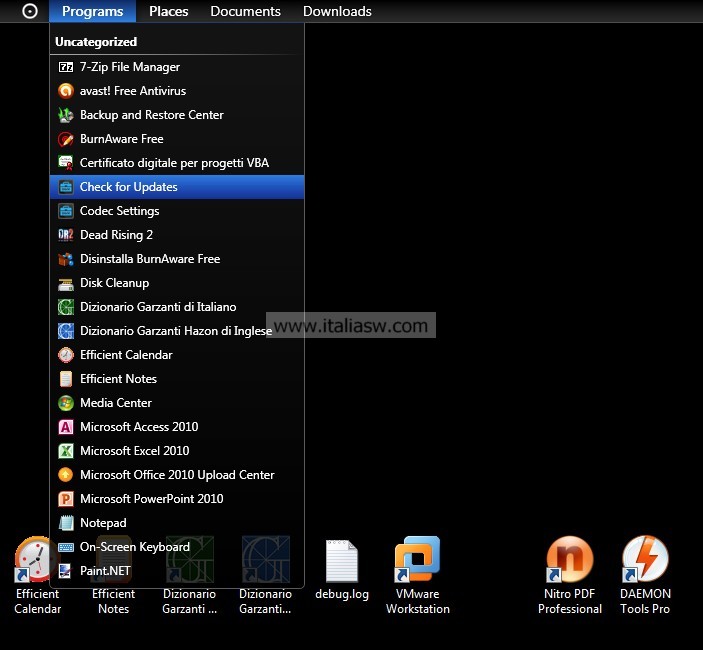Start Microsoft PowerPoint 2010 entry
Viewport: 703px width, 650px height.
(177, 499)
